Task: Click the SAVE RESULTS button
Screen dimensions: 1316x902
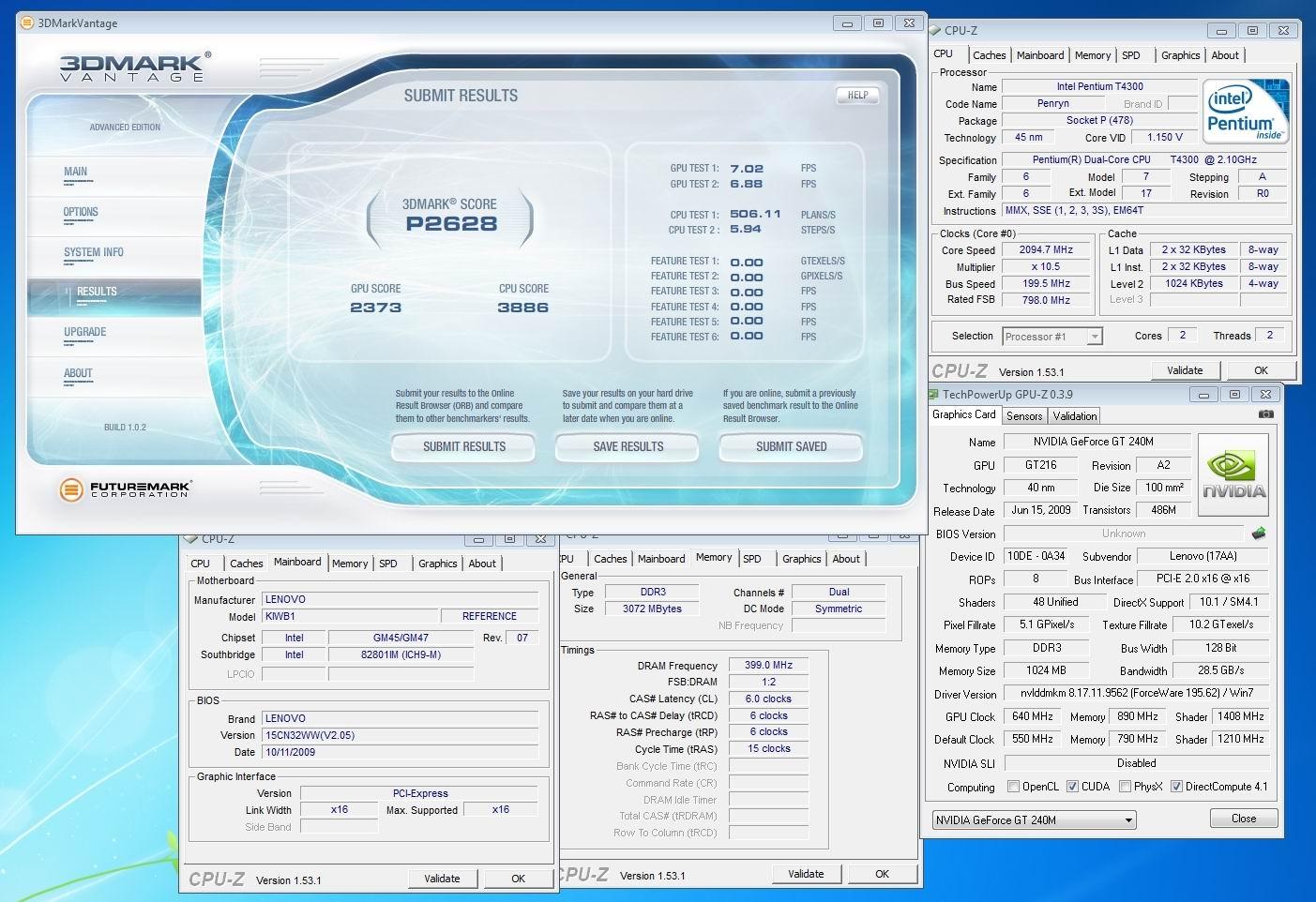Action: 628,447
